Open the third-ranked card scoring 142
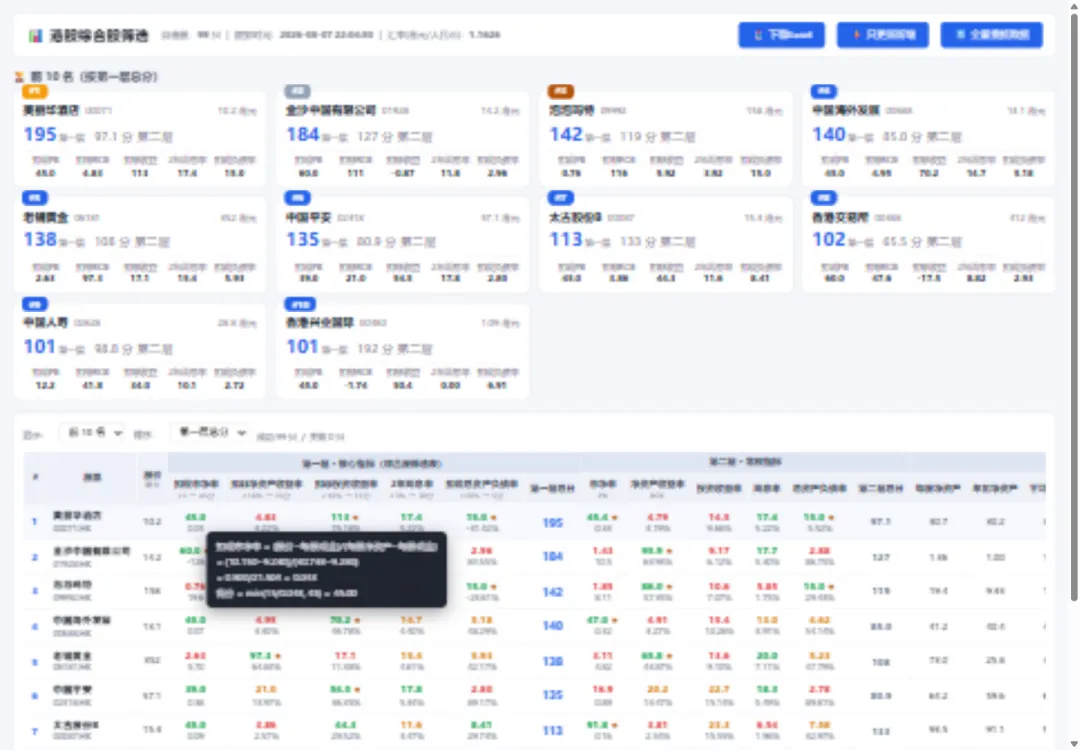The height and width of the screenshot is (750, 1080). (x=666, y=139)
